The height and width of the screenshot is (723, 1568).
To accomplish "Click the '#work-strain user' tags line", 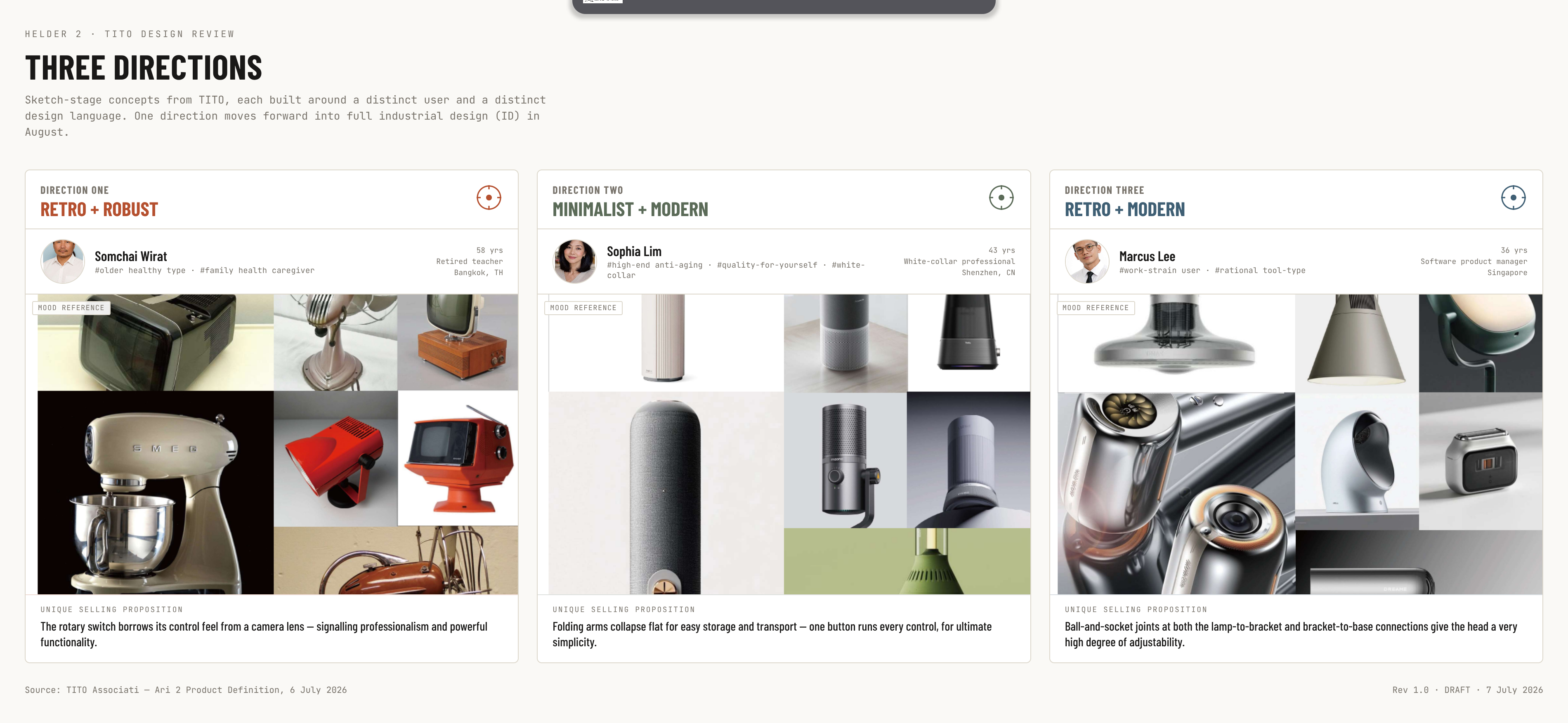I will click(1212, 270).
